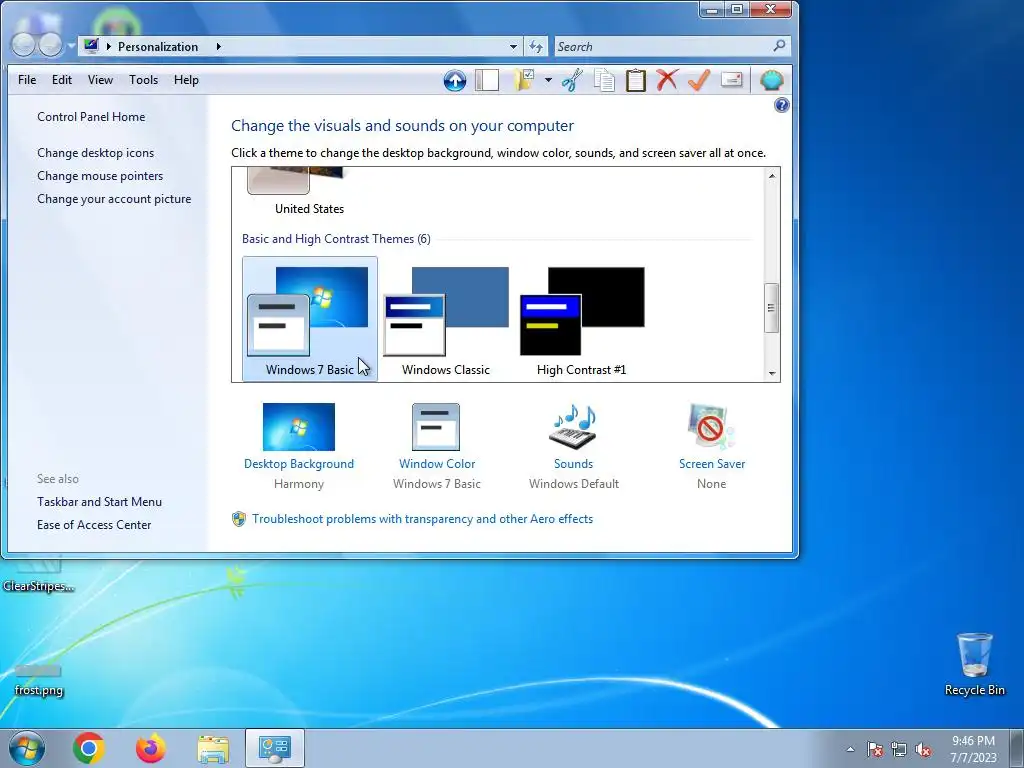Select the ClearStripes desktop icon
Image resolution: width=1024 pixels, height=768 pixels.
pyautogui.click(x=39, y=576)
